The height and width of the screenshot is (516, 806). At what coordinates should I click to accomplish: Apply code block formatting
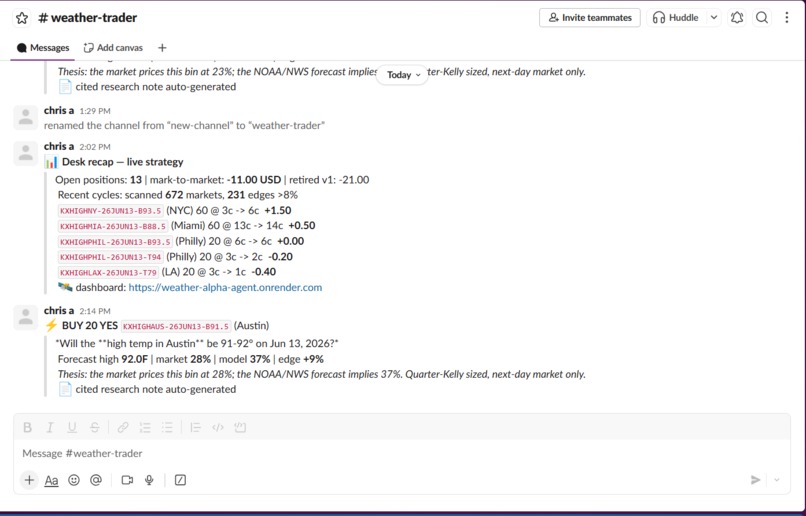click(240, 427)
